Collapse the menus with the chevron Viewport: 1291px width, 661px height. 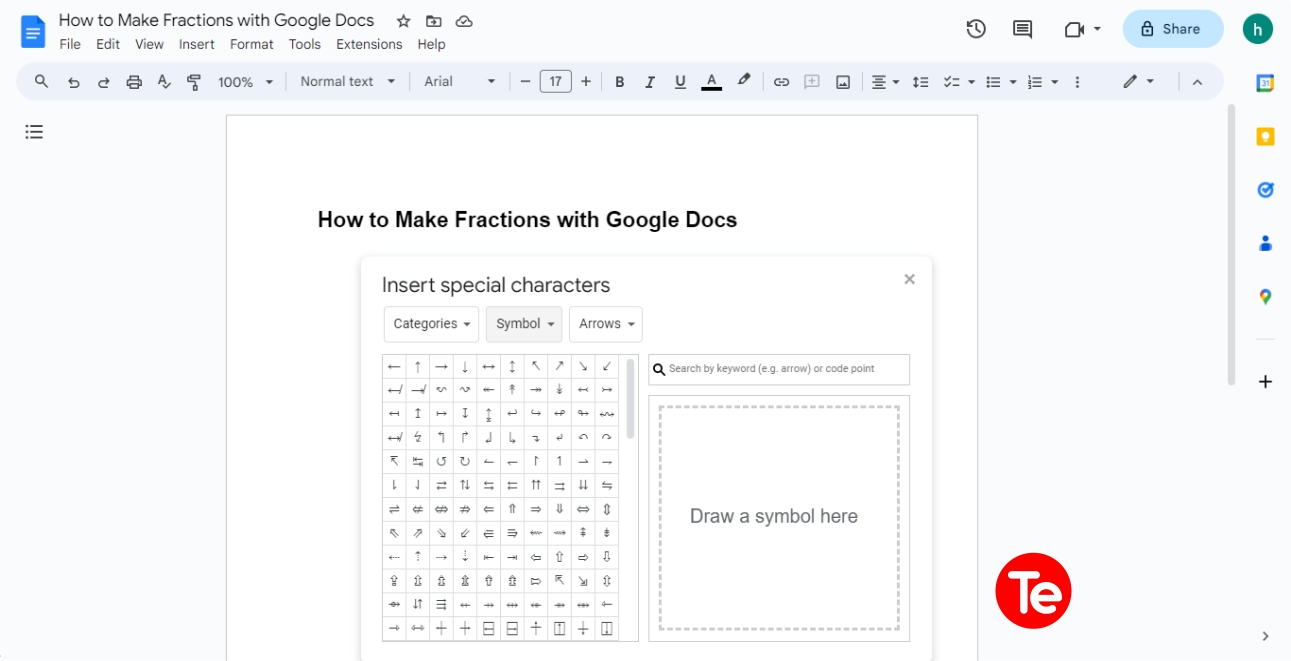pyautogui.click(x=1197, y=82)
